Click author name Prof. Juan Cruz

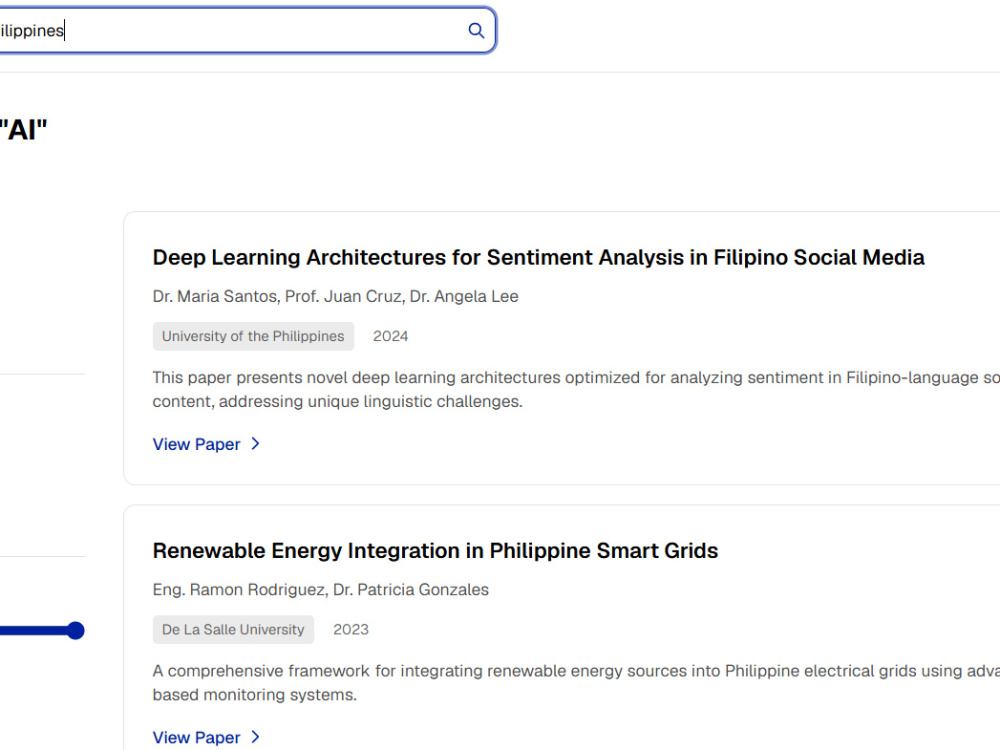[x=344, y=297]
